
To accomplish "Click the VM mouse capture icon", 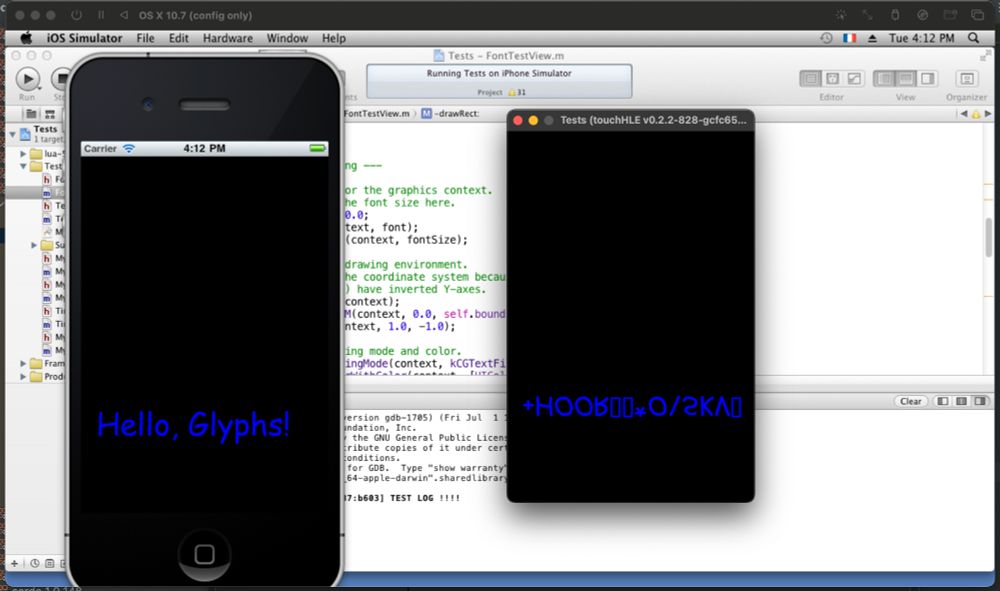I will click(895, 15).
